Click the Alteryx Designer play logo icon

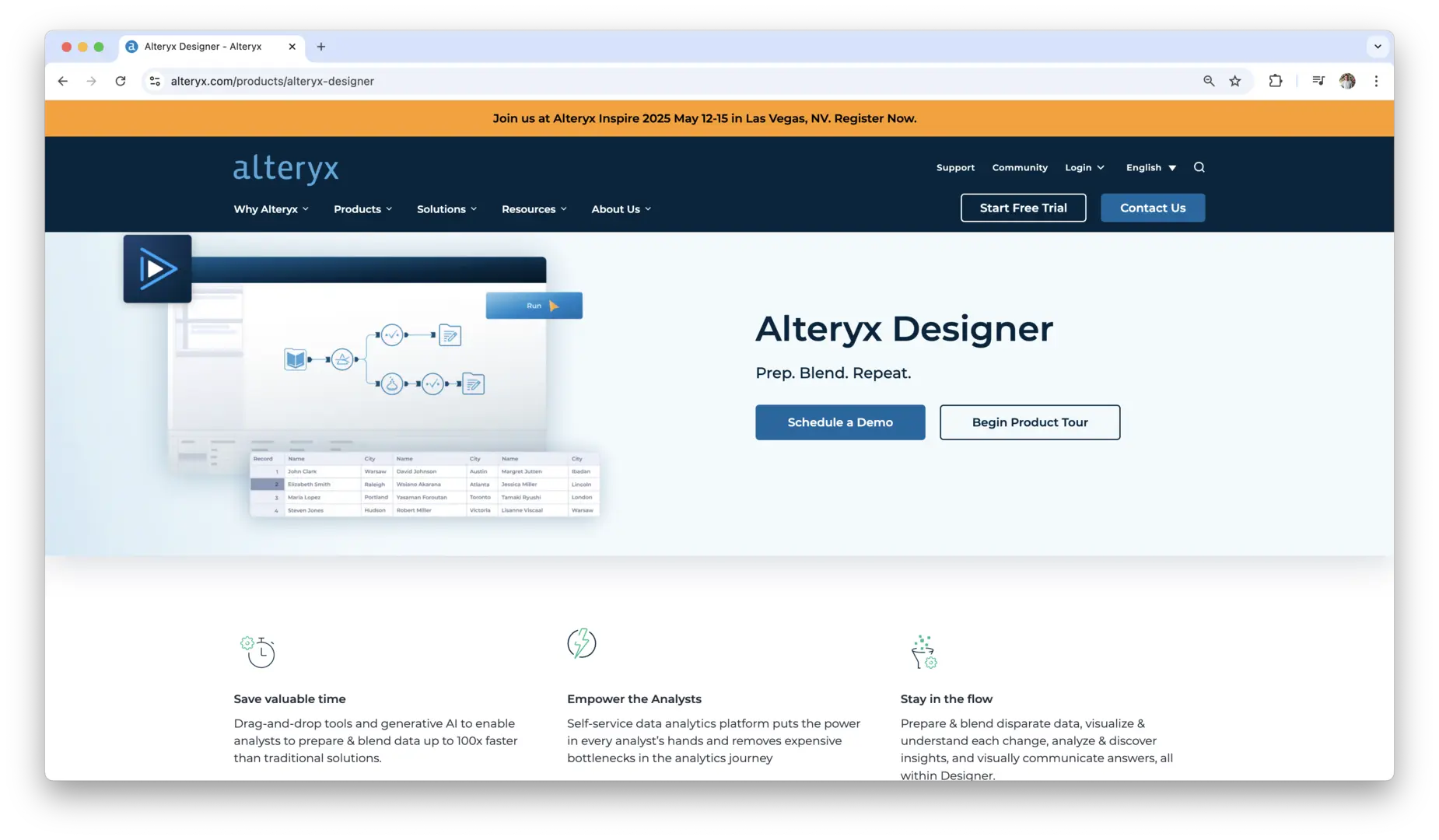click(157, 269)
